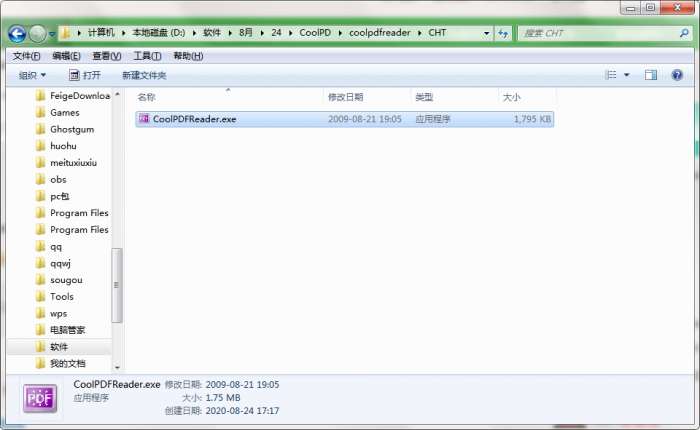The width and height of the screenshot is (700, 430).
Task: Open help with the question mark icon
Action: tap(677, 75)
